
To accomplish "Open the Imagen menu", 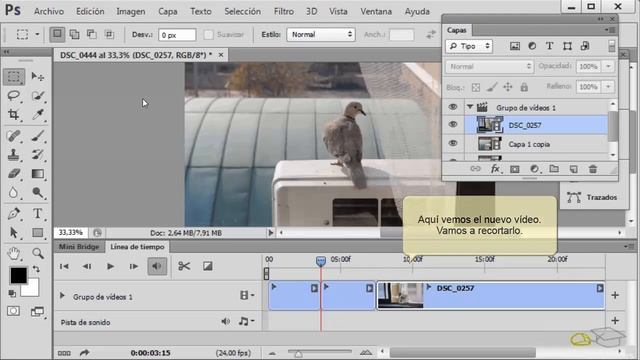I will (x=131, y=11).
